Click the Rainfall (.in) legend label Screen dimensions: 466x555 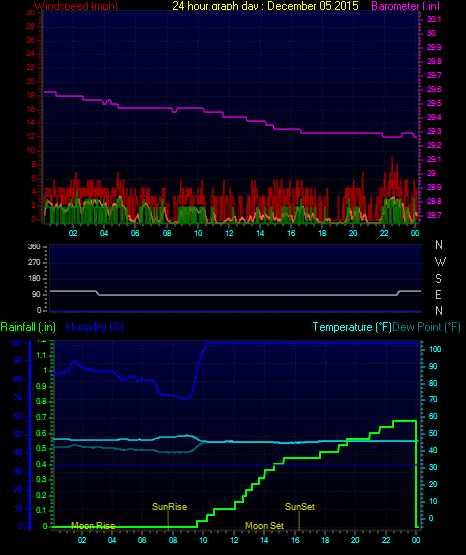pos(28,327)
